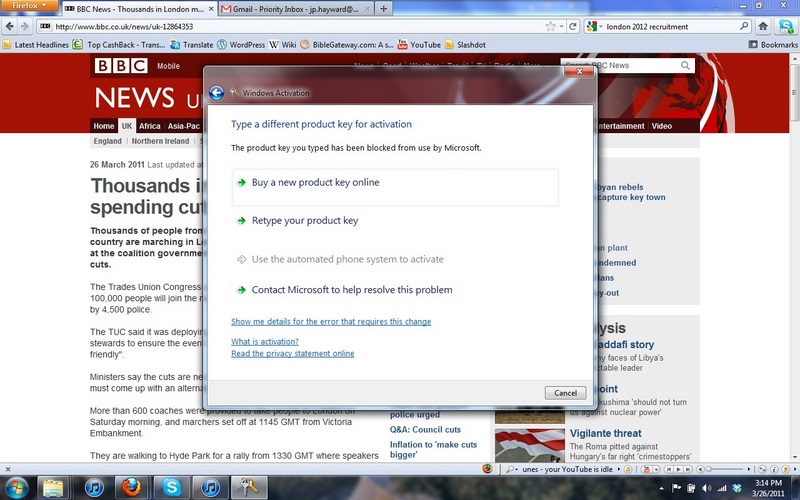Open the Skype icon in the taskbar
Viewport: 800px width, 500px height.
coord(171,487)
